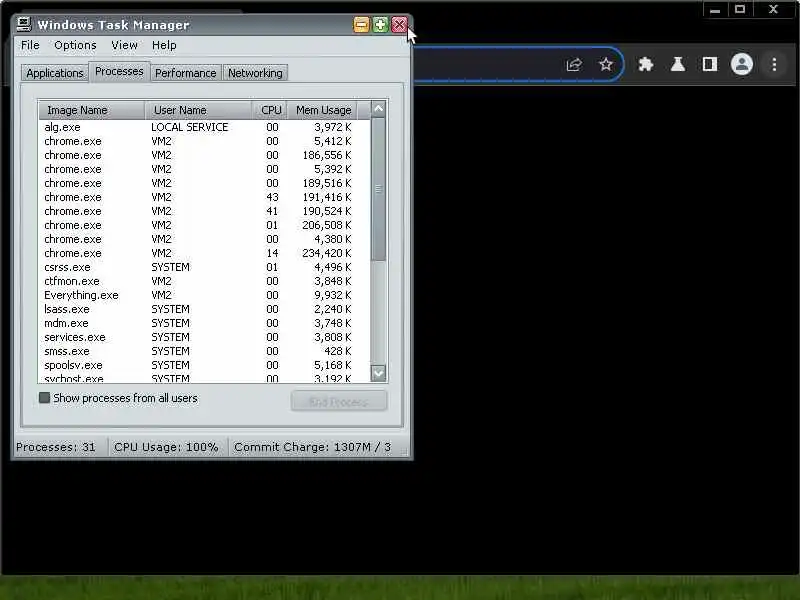
Task: Open the View menu
Action: (x=124, y=45)
